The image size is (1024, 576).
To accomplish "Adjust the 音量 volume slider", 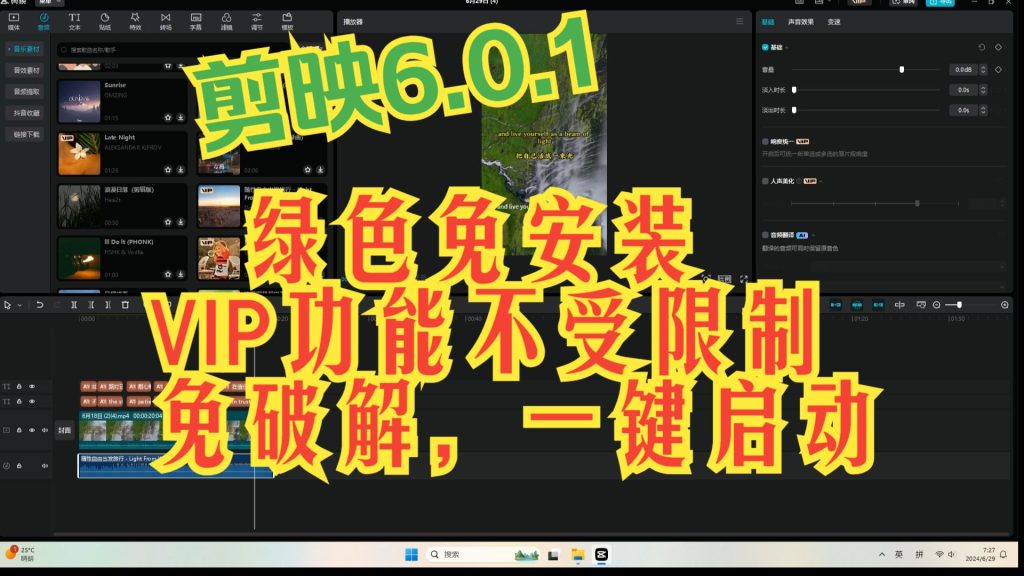I will (900, 69).
